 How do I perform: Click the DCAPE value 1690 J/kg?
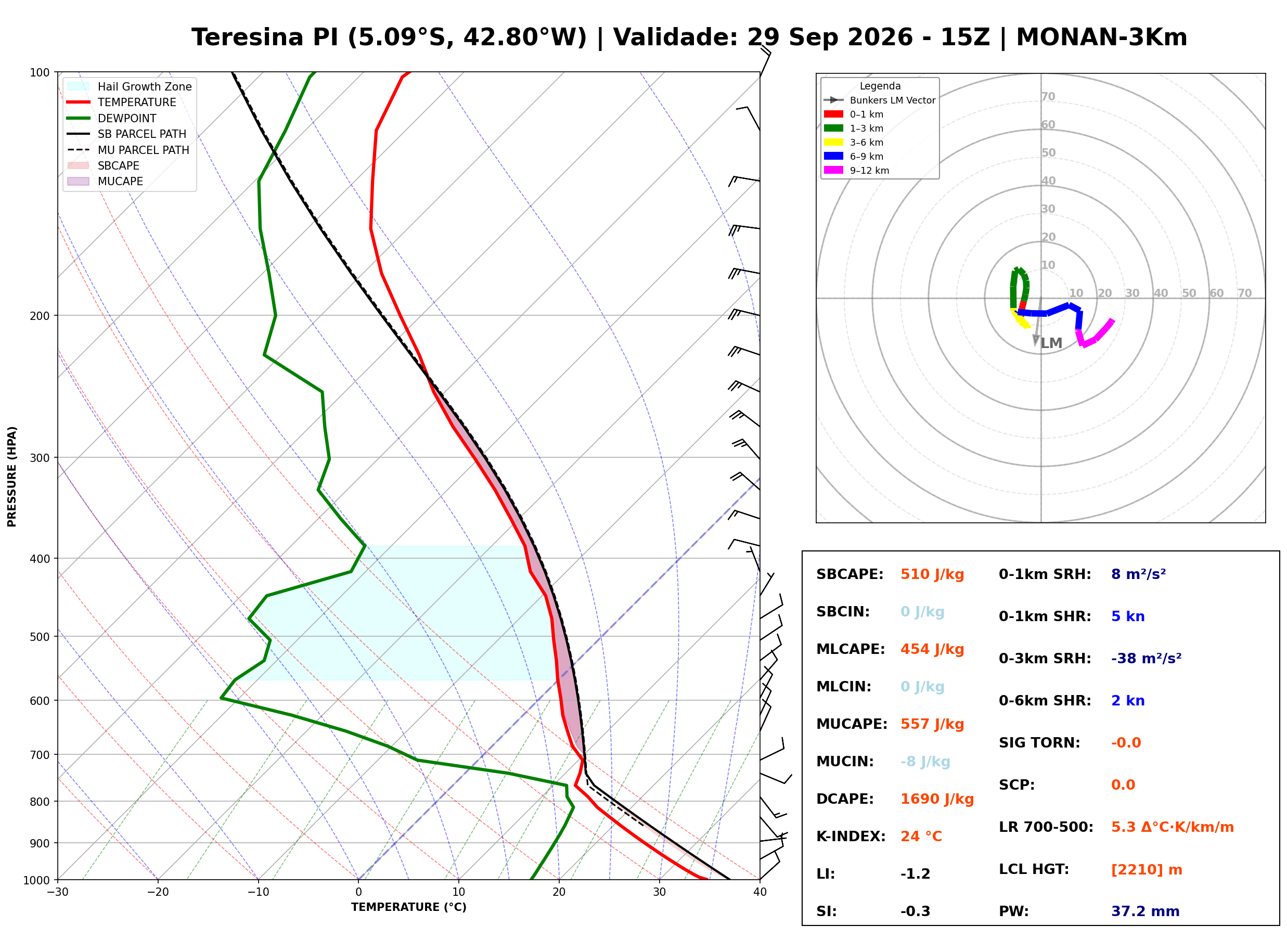coord(937,799)
